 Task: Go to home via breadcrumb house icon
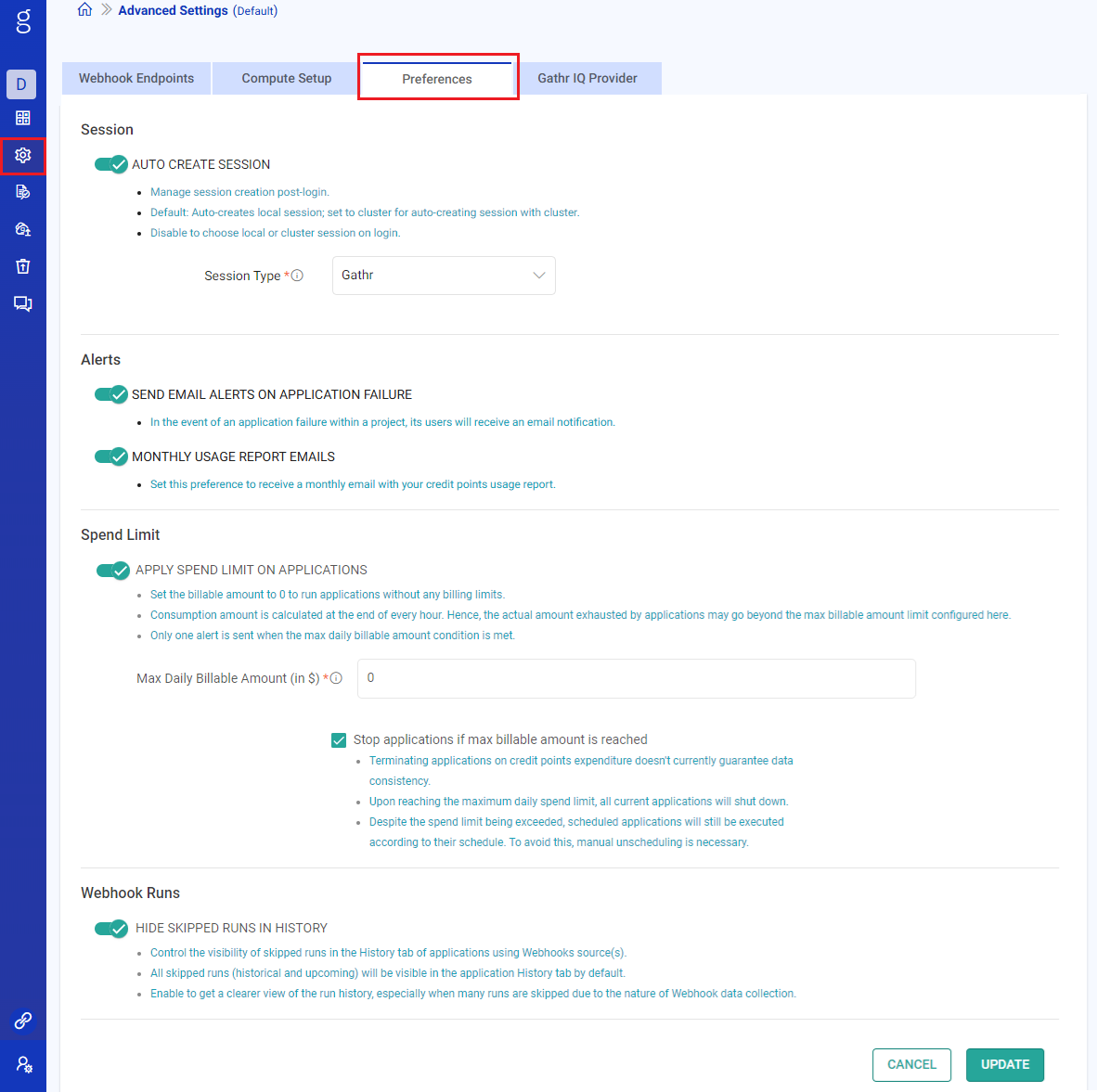pos(84,10)
